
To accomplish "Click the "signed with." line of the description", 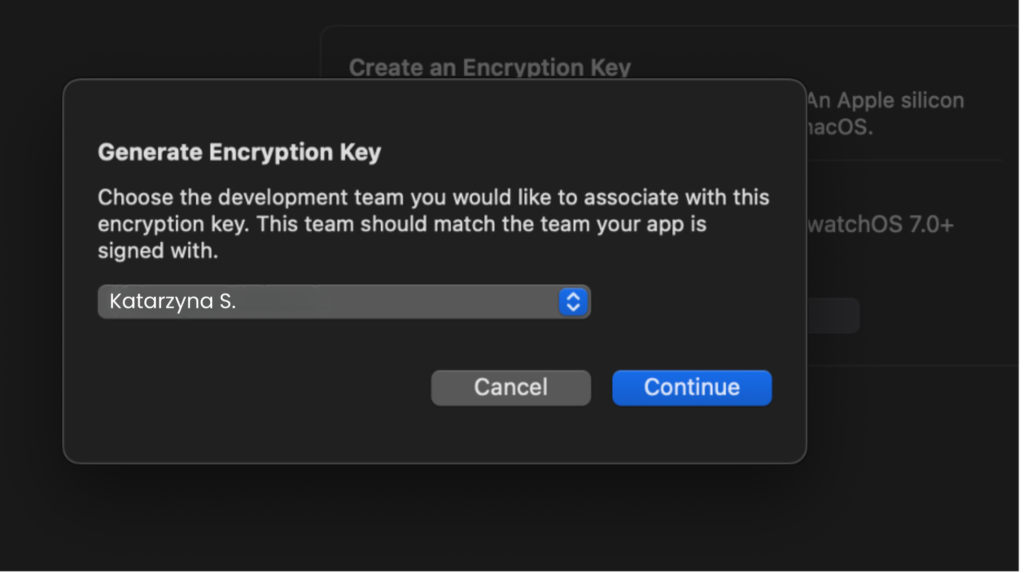I will (157, 251).
